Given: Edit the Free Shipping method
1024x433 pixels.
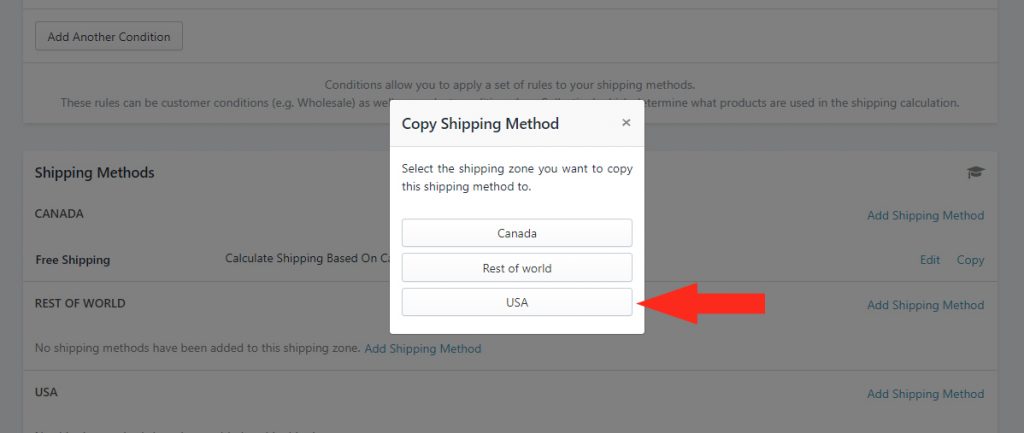Looking at the screenshot, I should pos(930,260).
